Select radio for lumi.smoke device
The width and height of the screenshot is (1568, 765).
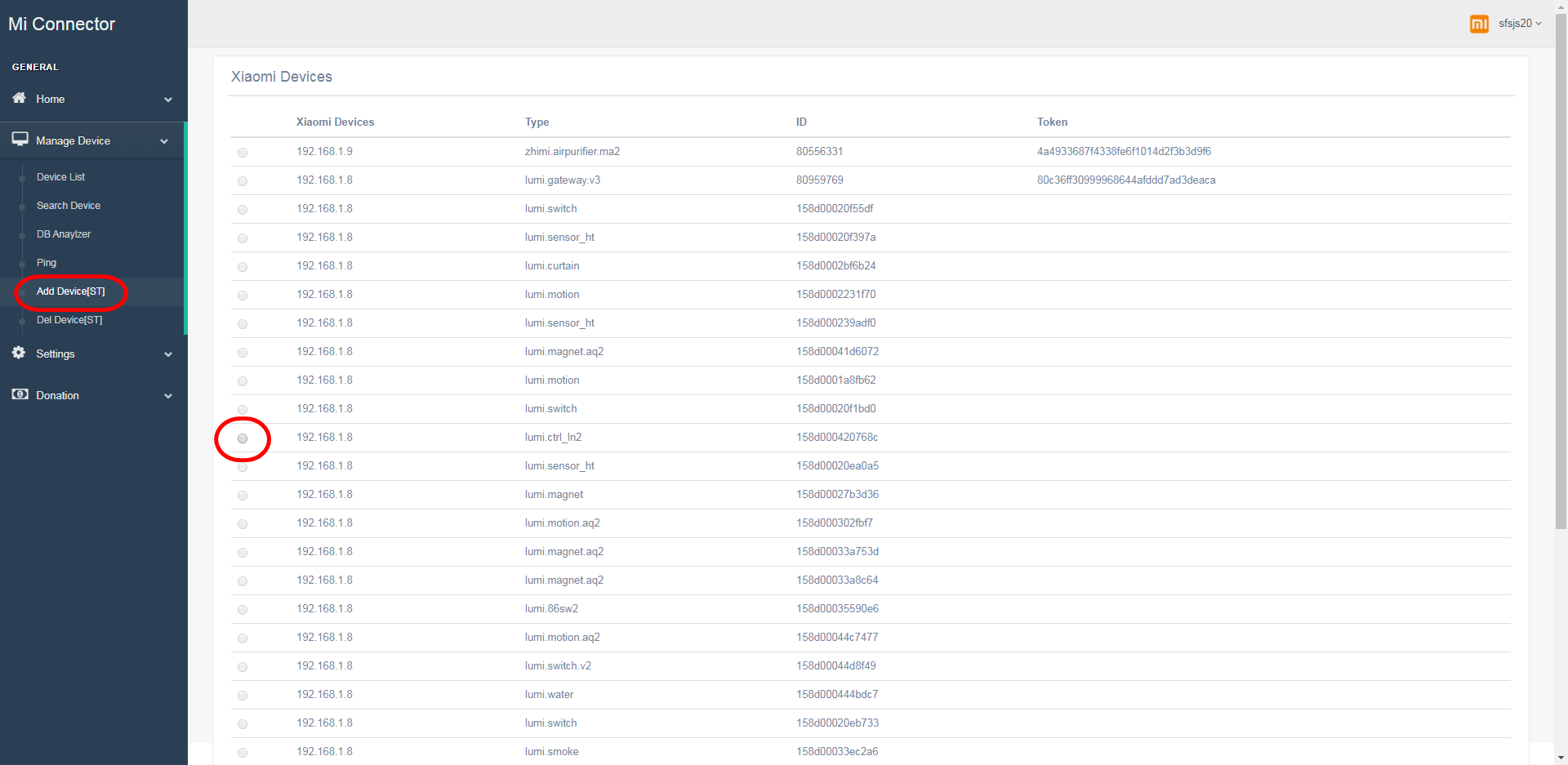(243, 753)
